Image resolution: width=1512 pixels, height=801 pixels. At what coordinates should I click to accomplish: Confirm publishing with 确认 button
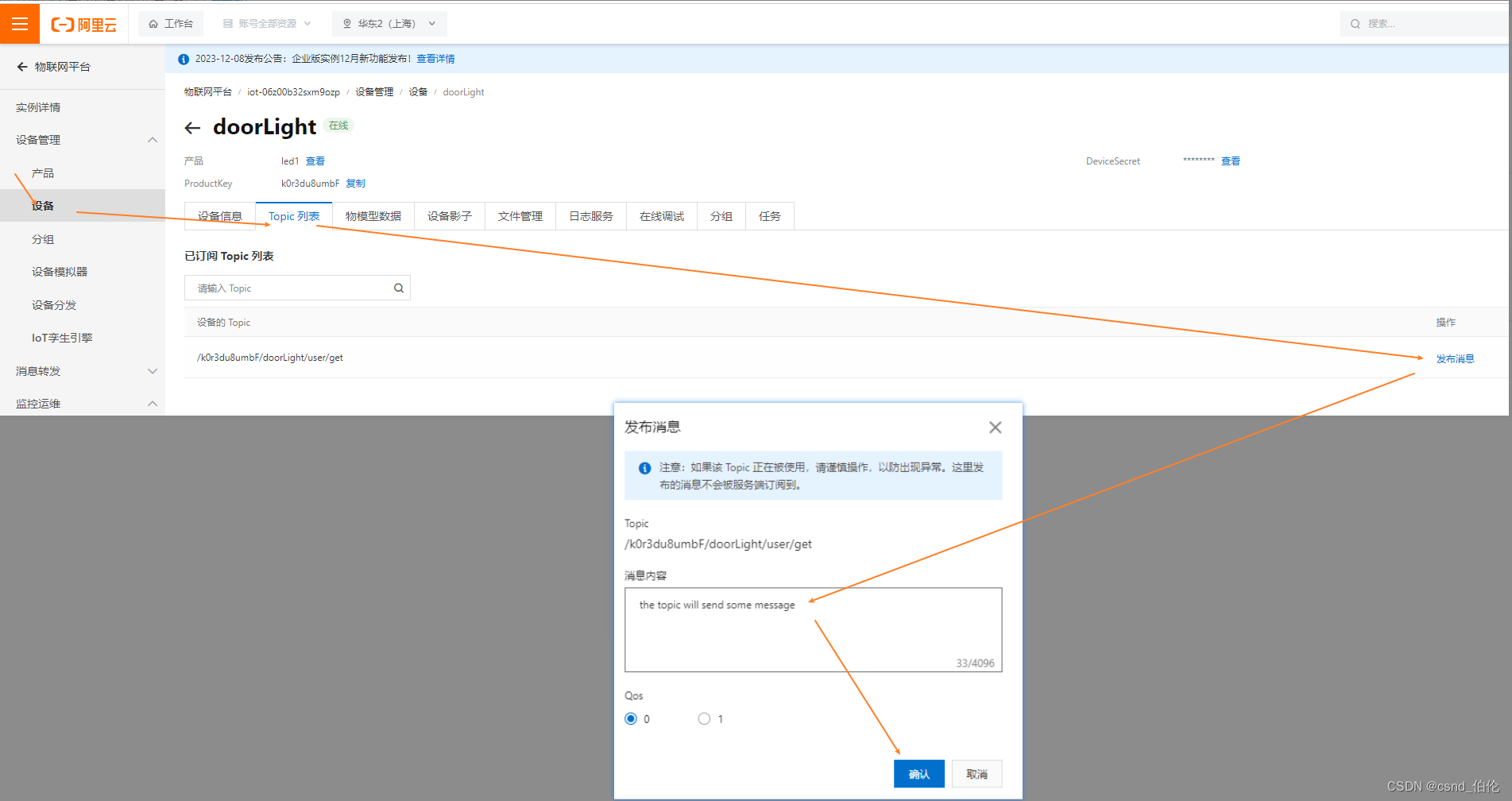click(x=919, y=774)
